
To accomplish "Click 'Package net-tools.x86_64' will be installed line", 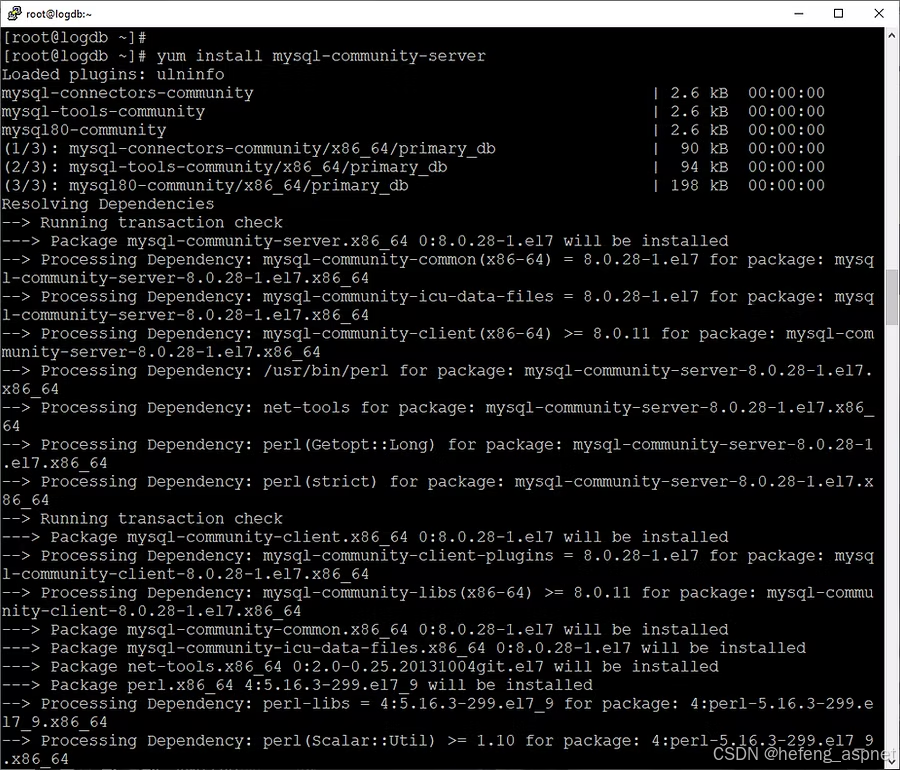I will click(x=360, y=667).
